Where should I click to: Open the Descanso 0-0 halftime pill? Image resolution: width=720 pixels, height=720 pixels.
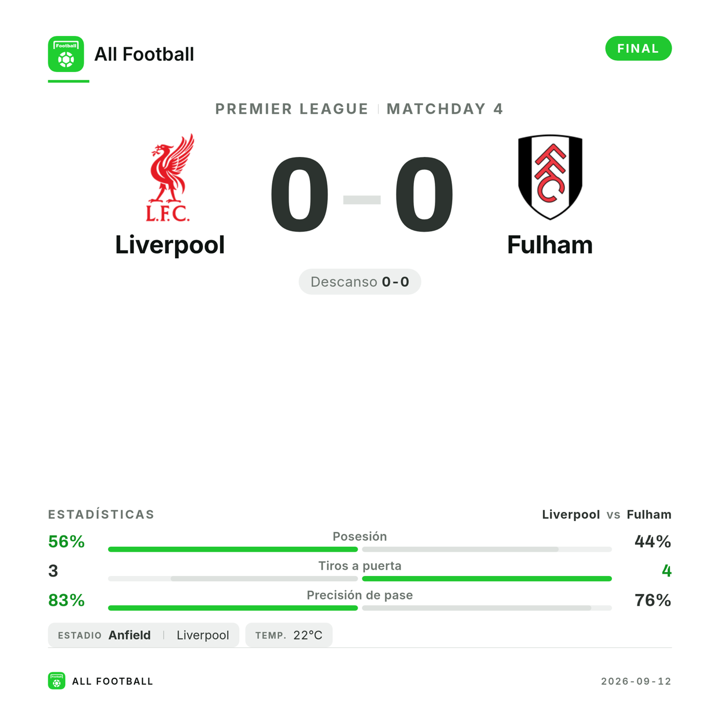360,281
